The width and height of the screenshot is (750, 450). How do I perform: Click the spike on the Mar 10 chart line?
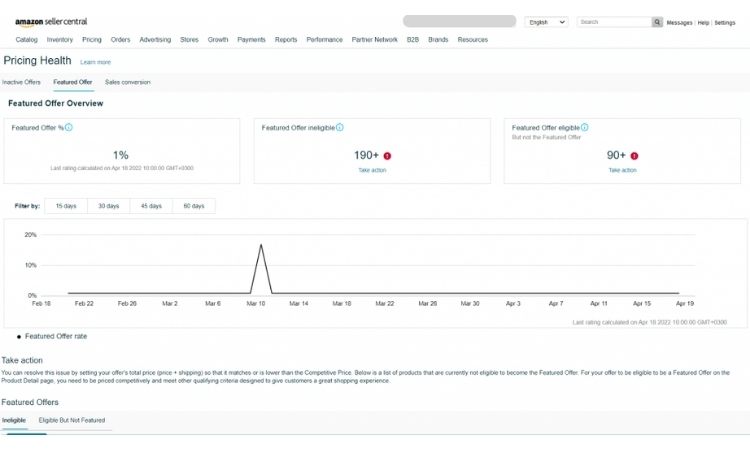(x=261, y=246)
